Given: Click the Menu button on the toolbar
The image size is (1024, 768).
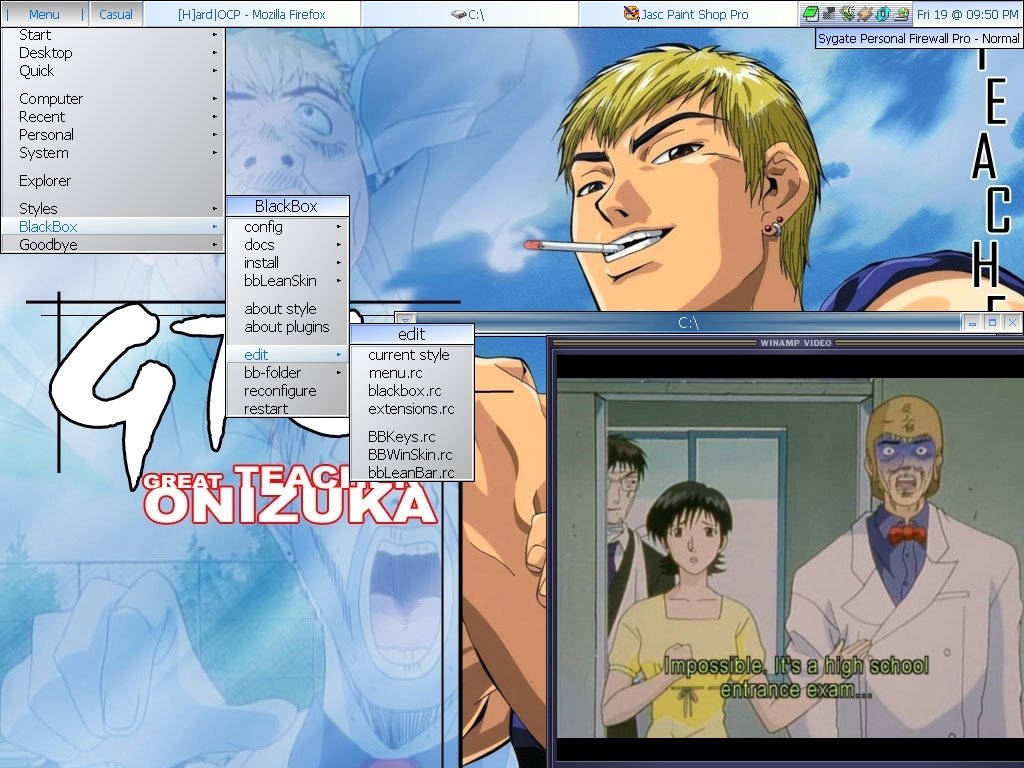Looking at the screenshot, I should 44,14.
